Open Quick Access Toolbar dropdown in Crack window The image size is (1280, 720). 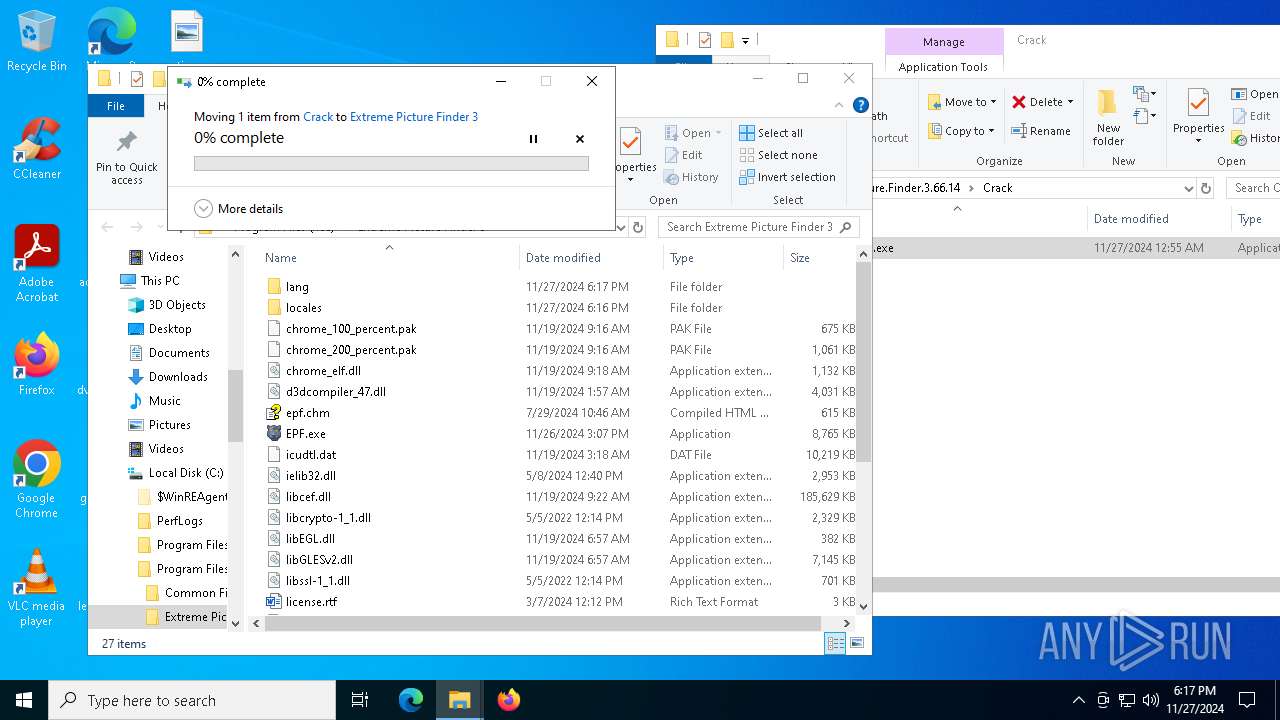point(745,41)
